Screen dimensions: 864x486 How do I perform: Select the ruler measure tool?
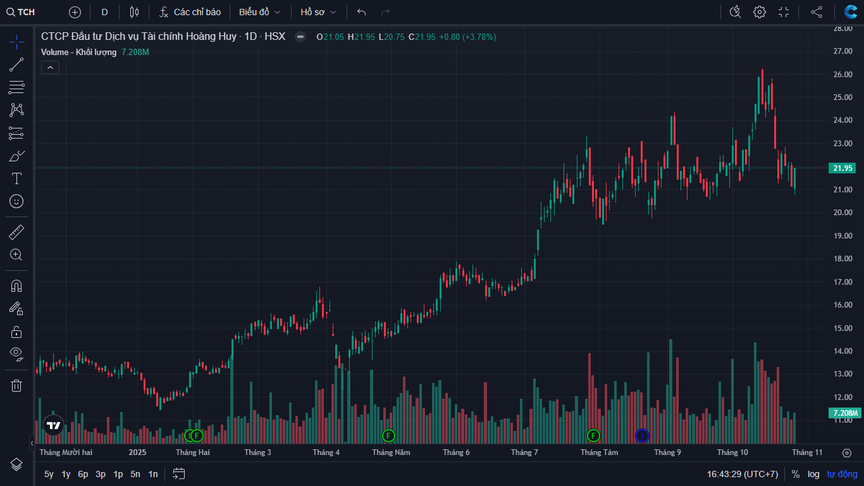pos(16,232)
